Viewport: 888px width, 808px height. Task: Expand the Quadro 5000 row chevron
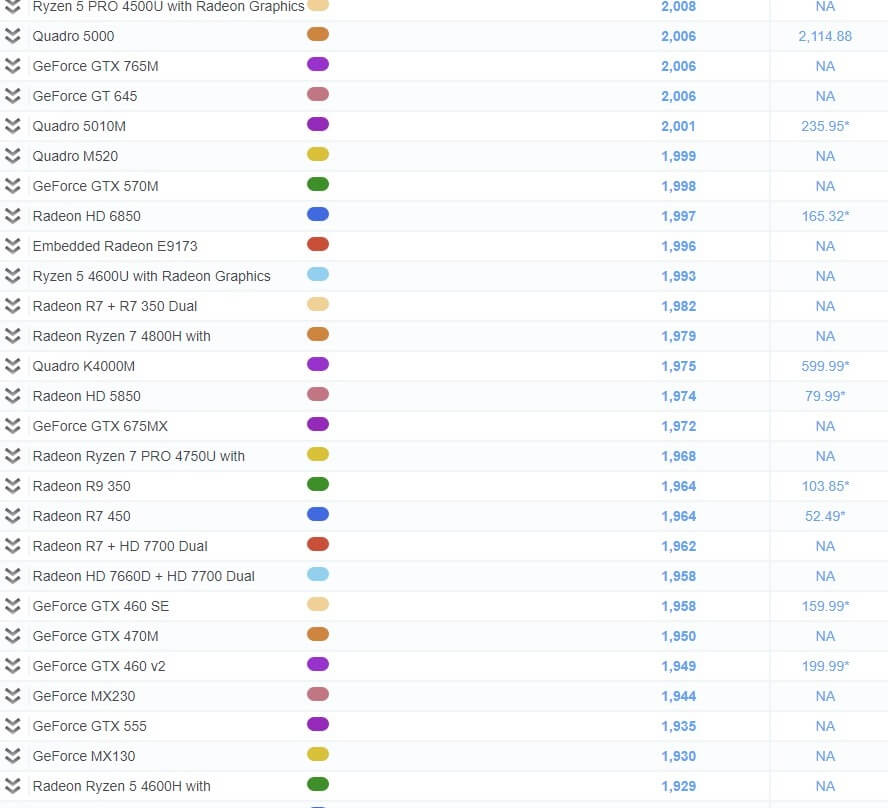[12, 36]
